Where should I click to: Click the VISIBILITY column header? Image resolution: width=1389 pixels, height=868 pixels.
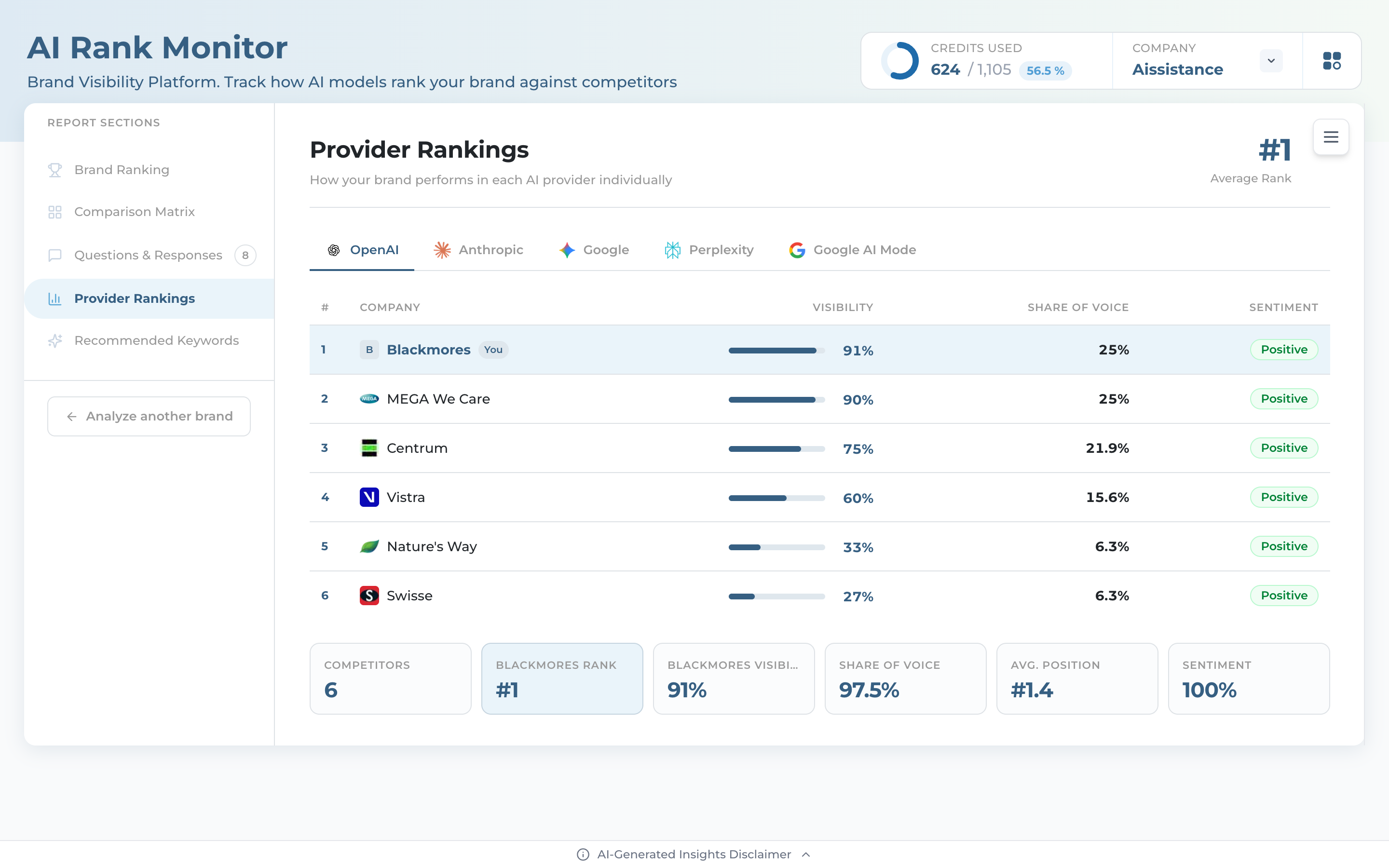point(843,308)
